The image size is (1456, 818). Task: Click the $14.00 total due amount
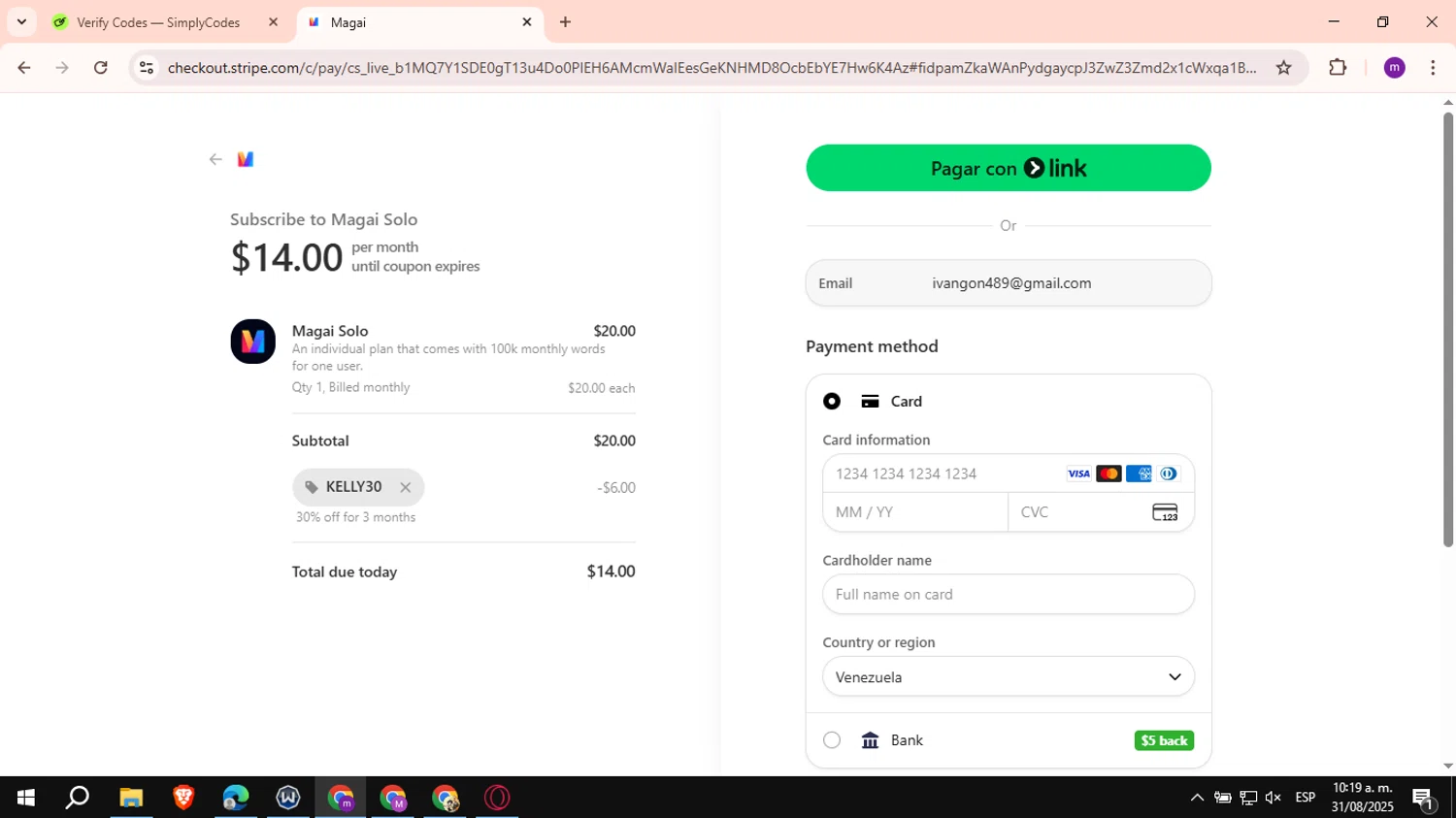coord(611,572)
